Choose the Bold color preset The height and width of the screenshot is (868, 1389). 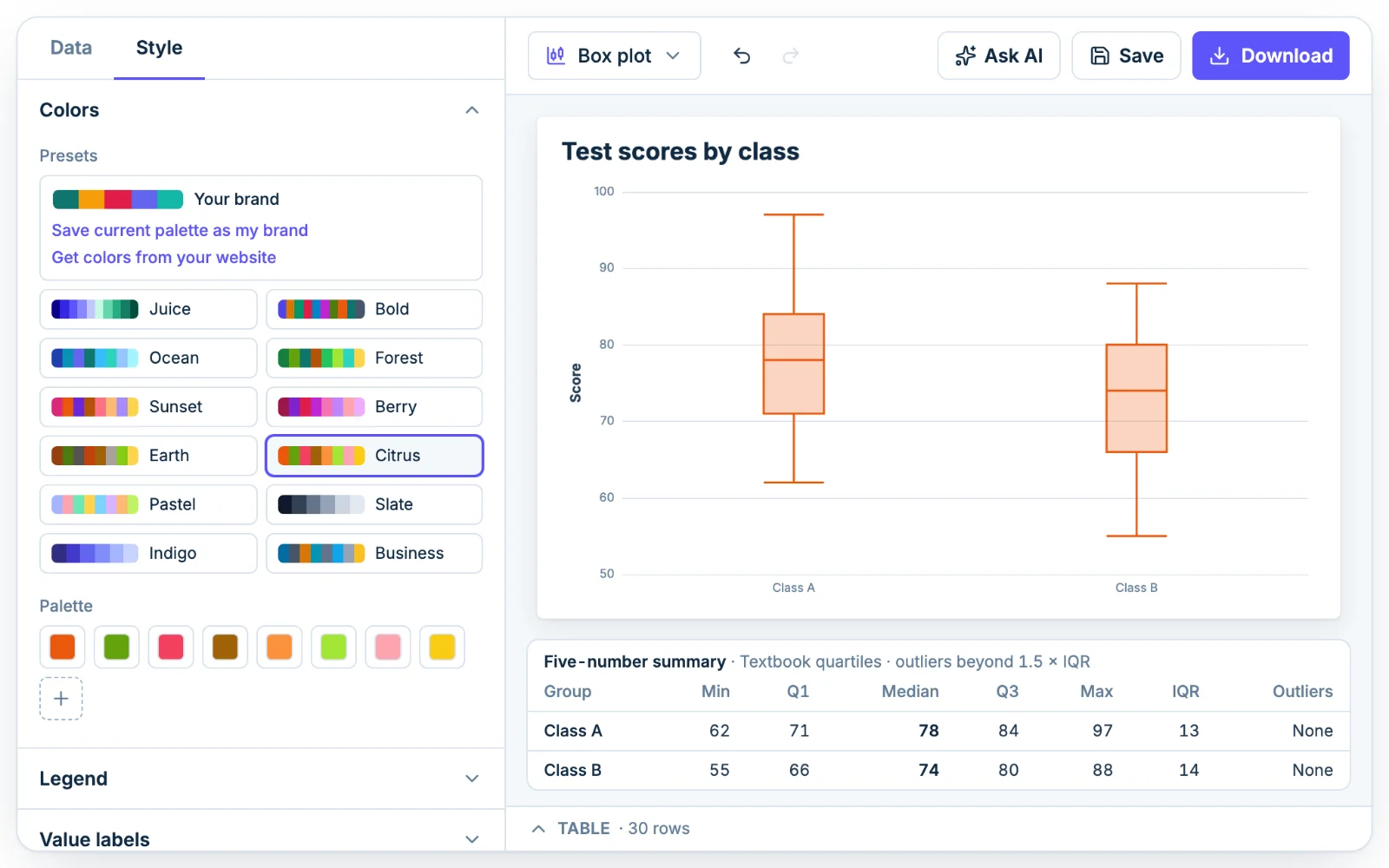pyautogui.click(x=374, y=309)
